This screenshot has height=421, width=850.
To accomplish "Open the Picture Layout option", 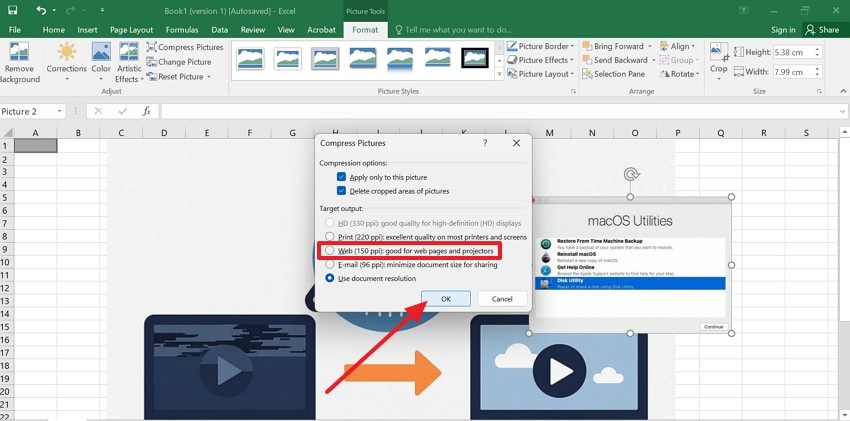I will click(540, 74).
